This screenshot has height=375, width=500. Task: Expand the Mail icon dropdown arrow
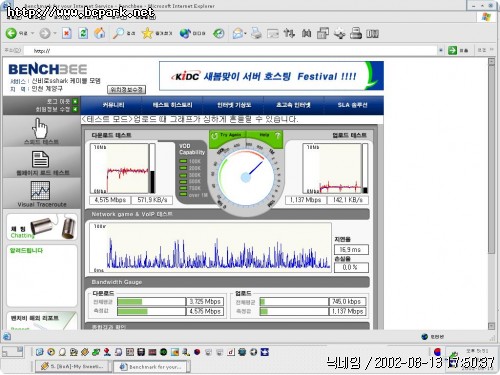pyautogui.click(x=245, y=33)
